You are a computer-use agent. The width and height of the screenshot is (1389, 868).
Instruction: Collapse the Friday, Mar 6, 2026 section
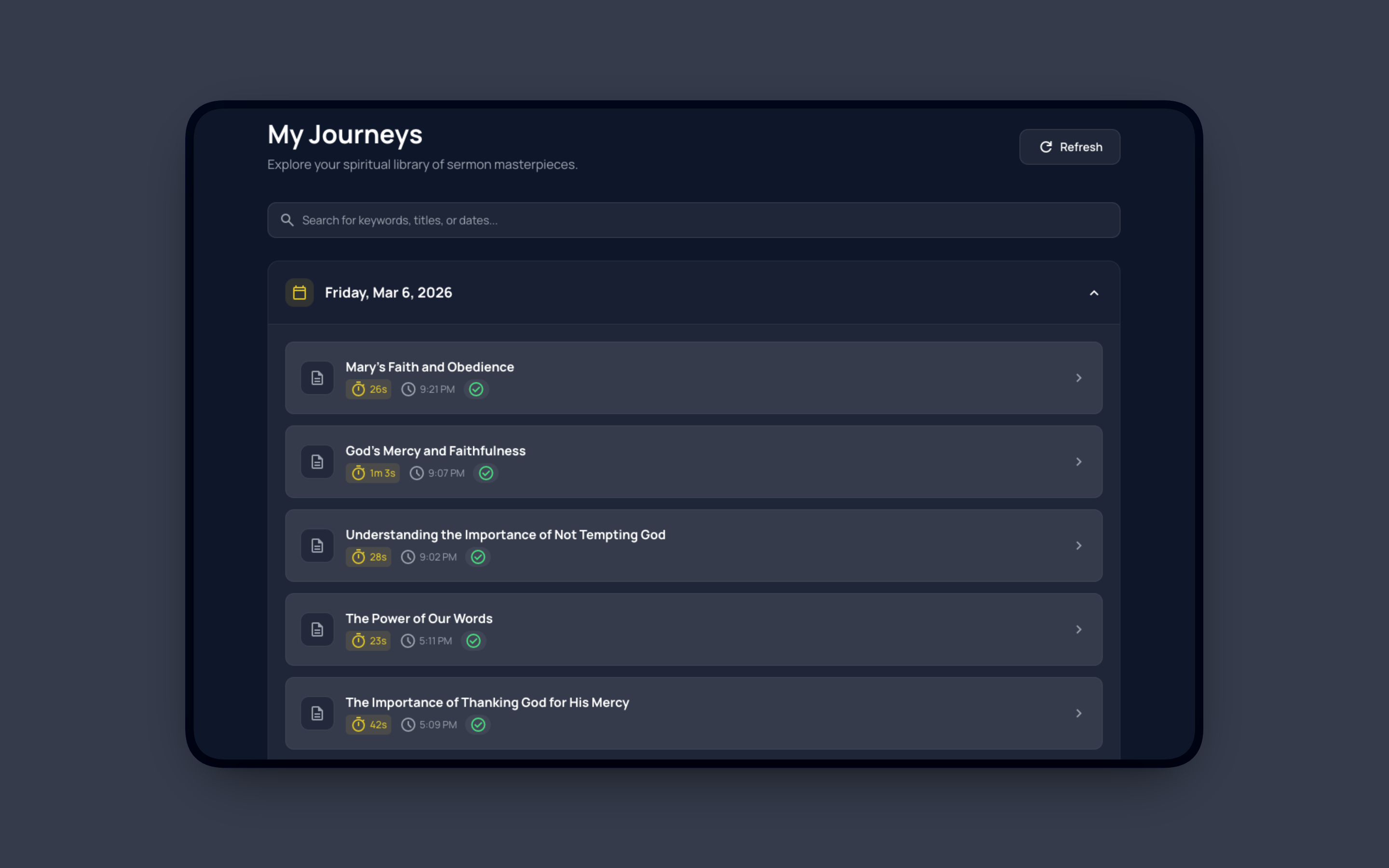[1093, 293]
